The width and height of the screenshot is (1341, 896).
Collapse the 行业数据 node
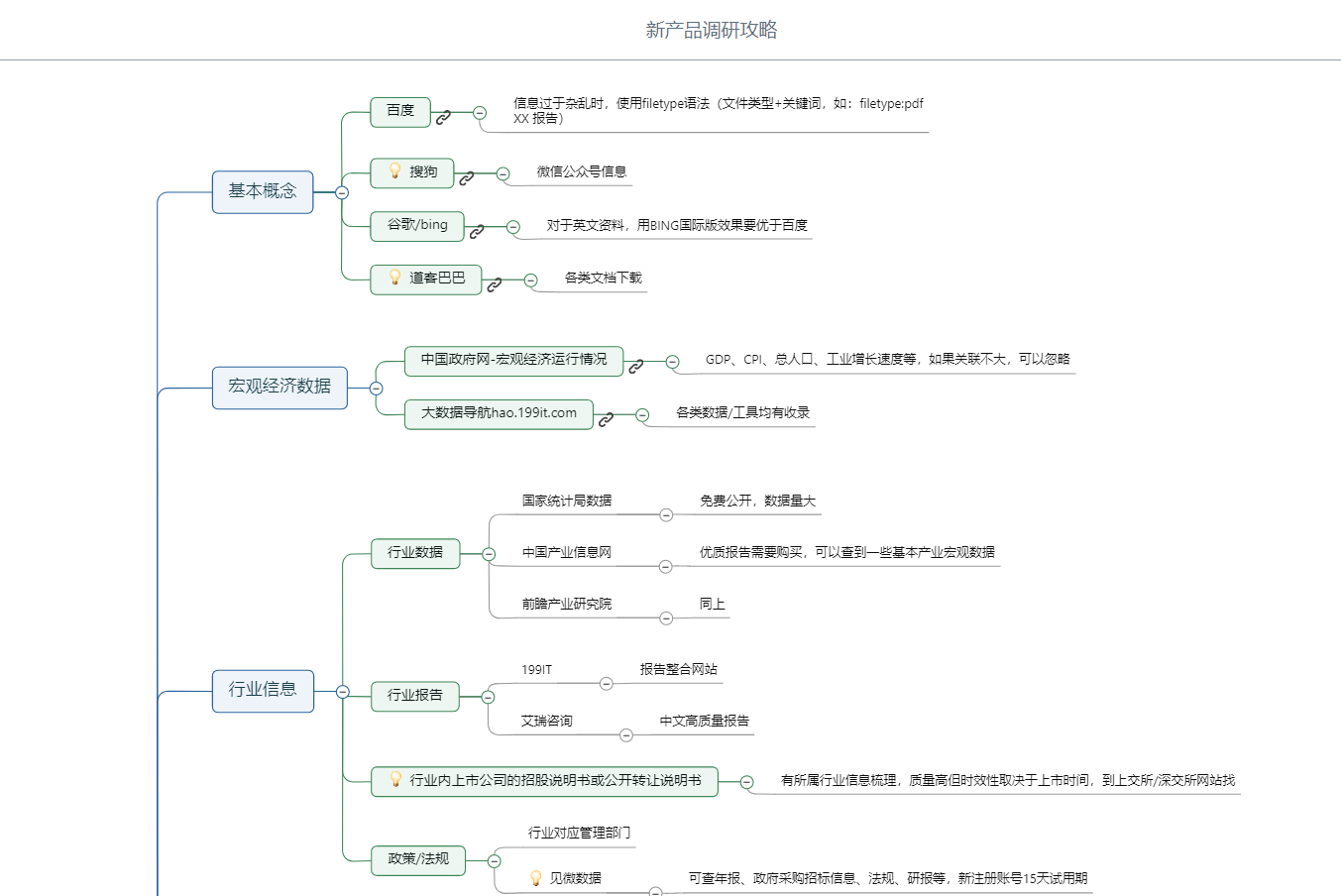point(489,554)
